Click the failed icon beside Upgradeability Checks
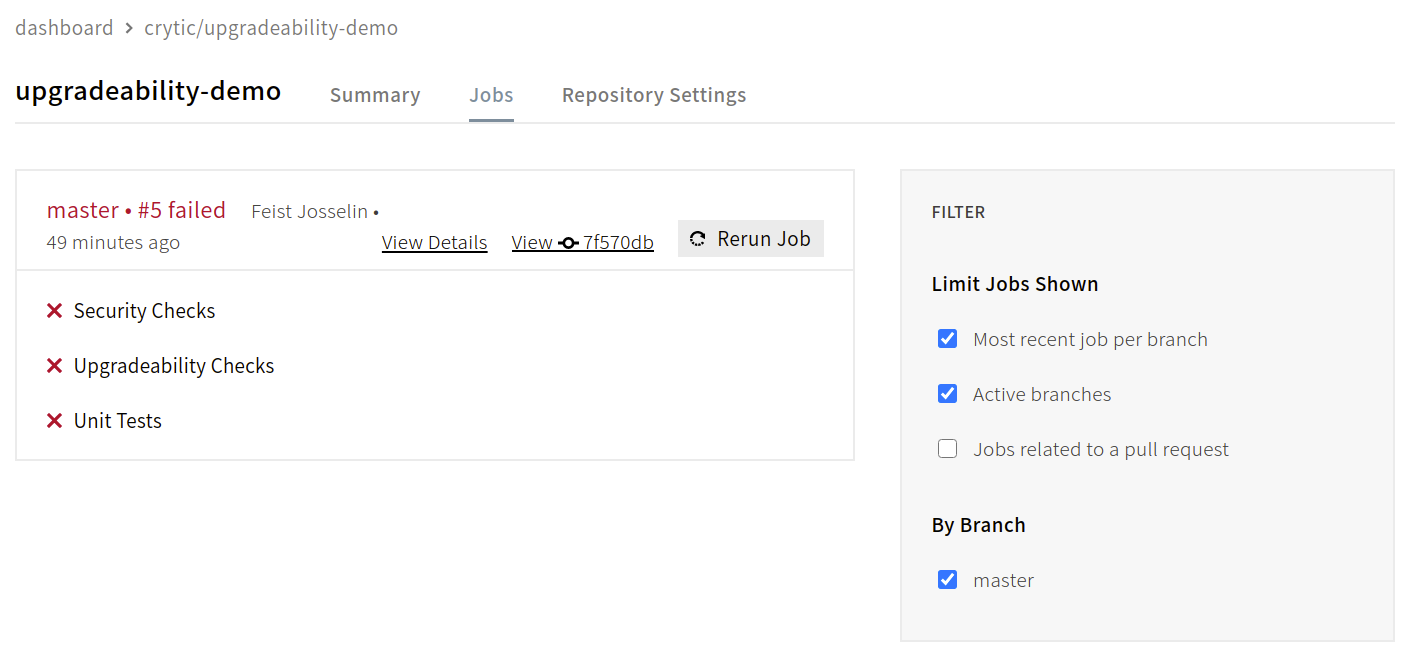 (x=55, y=366)
